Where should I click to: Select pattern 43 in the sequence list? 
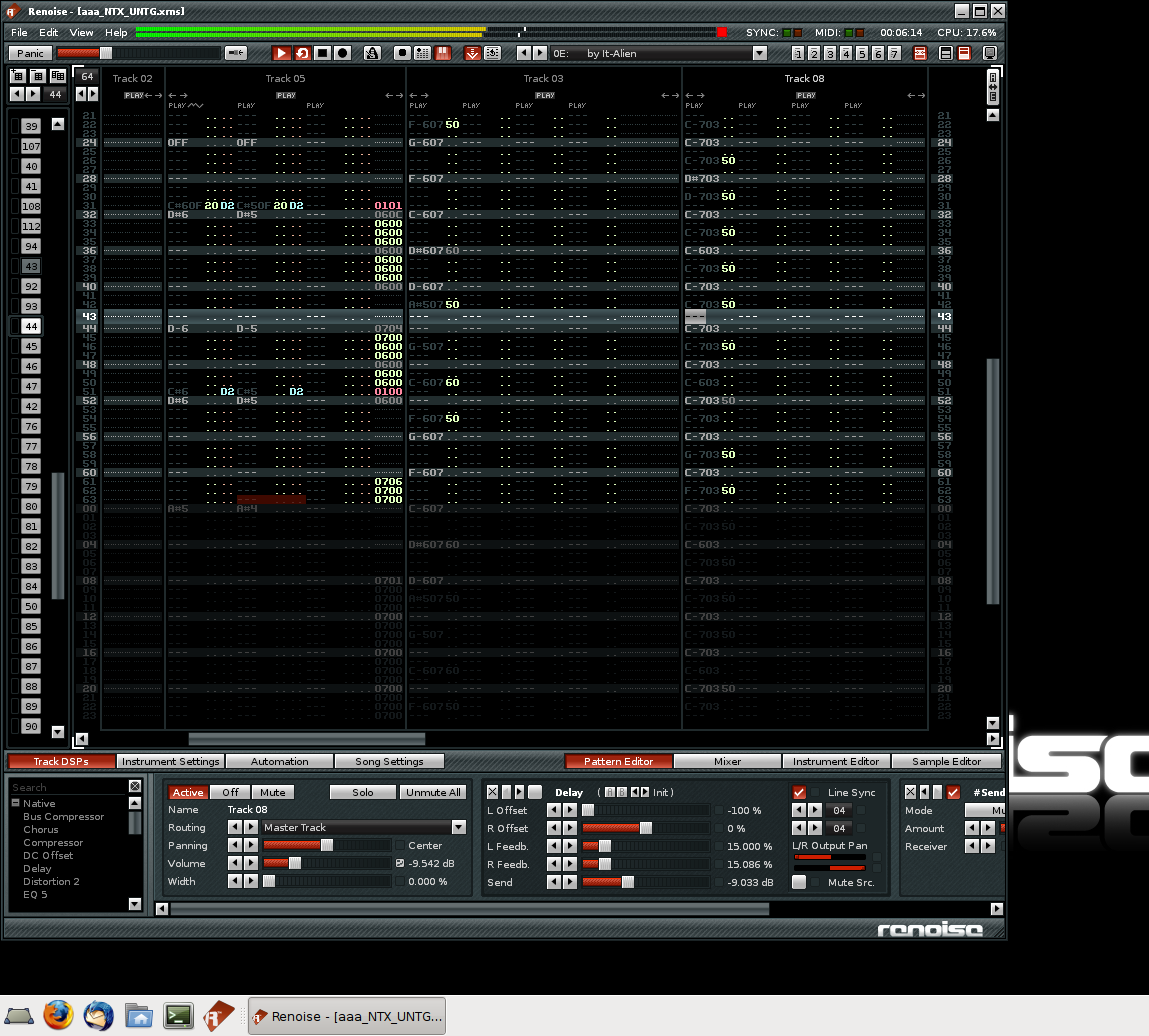pos(31,266)
